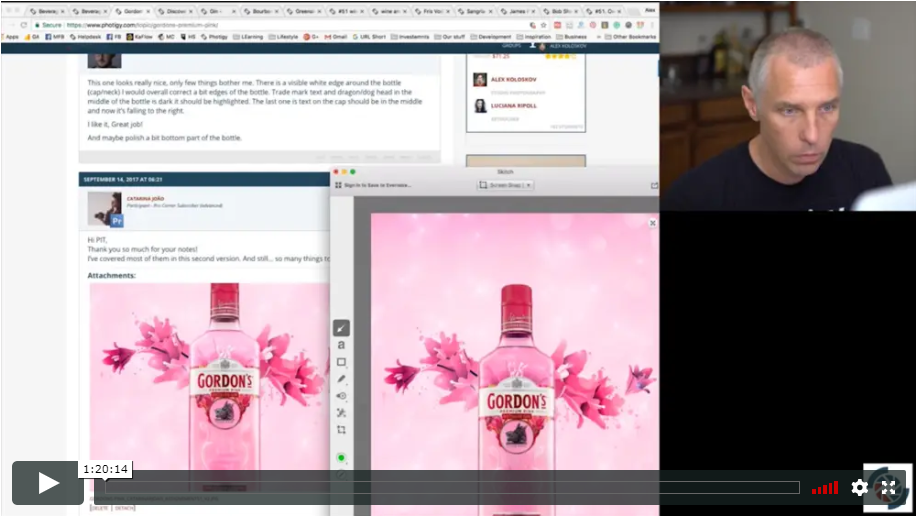Reload the browser page

[x=23, y=25]
